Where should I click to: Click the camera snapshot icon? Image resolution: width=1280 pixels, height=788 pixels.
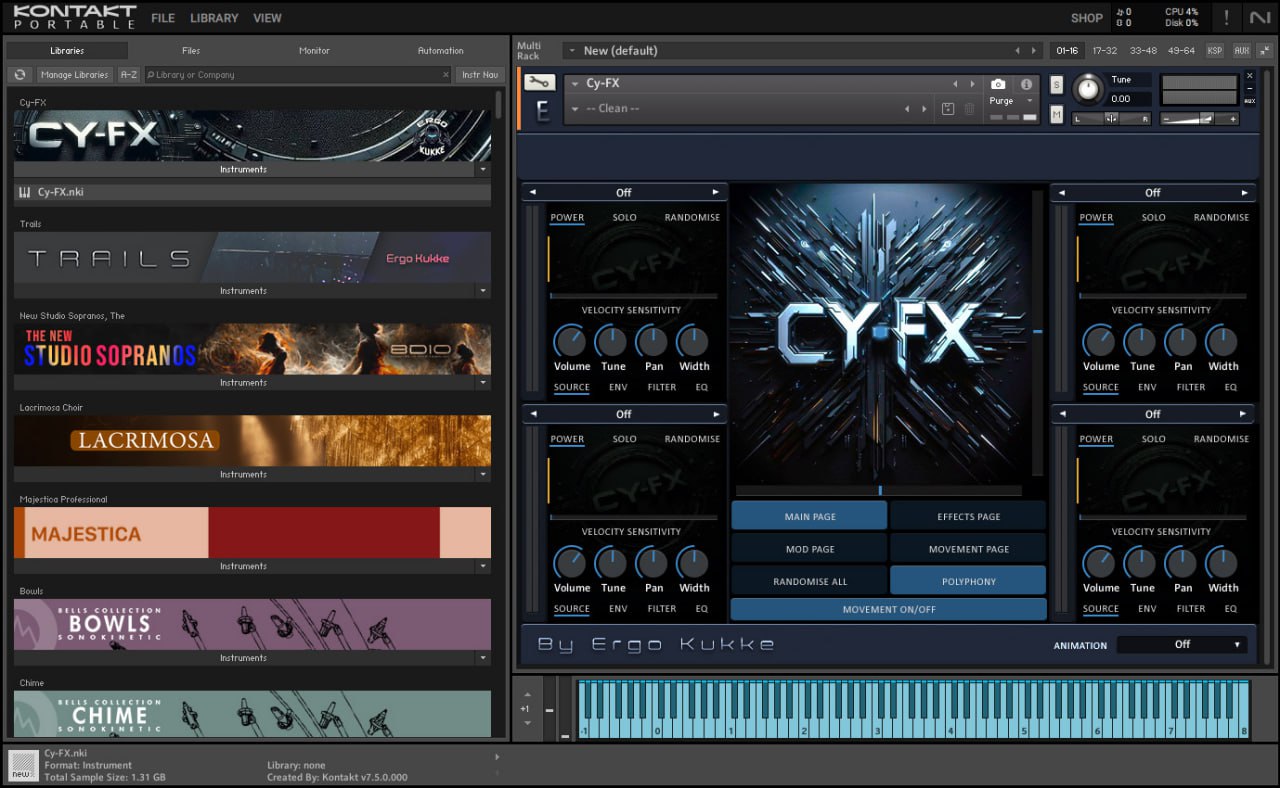point(998,84)
